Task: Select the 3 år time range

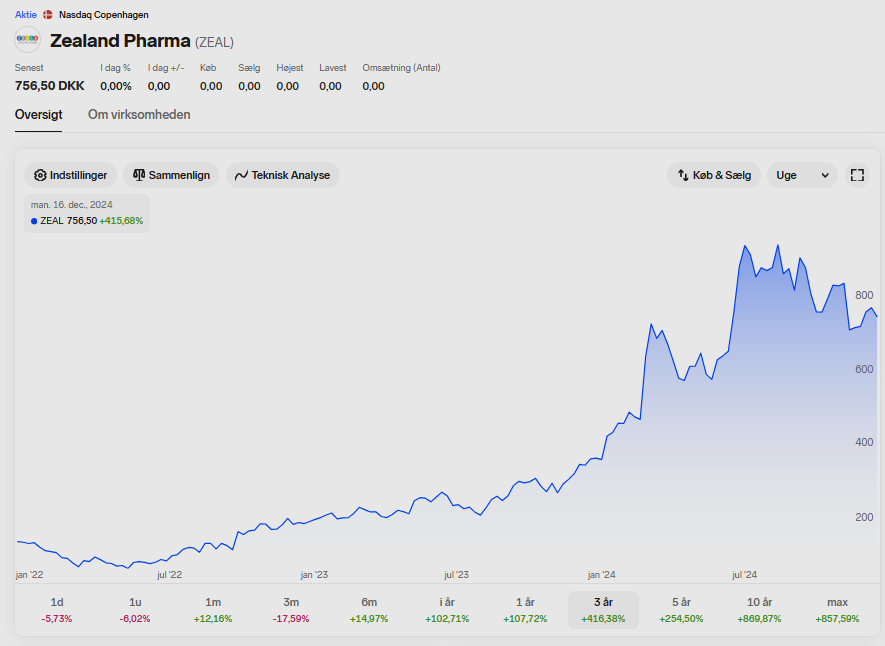Action: tap(603, 610)
